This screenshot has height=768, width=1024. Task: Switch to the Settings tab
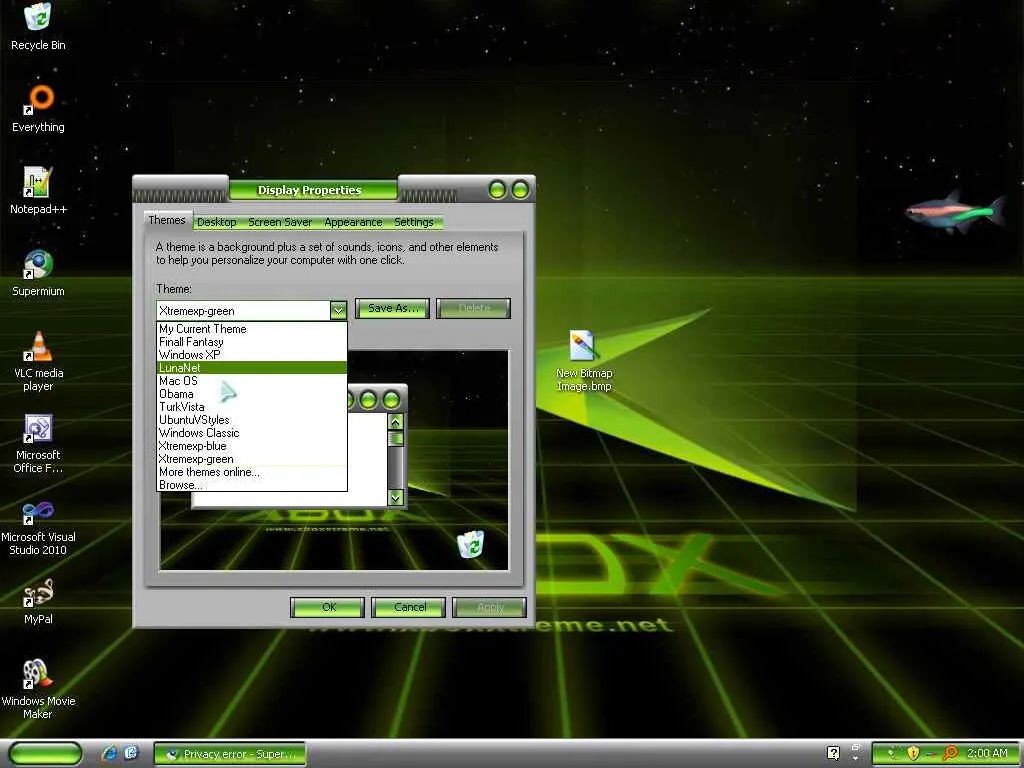coord(414,222)
